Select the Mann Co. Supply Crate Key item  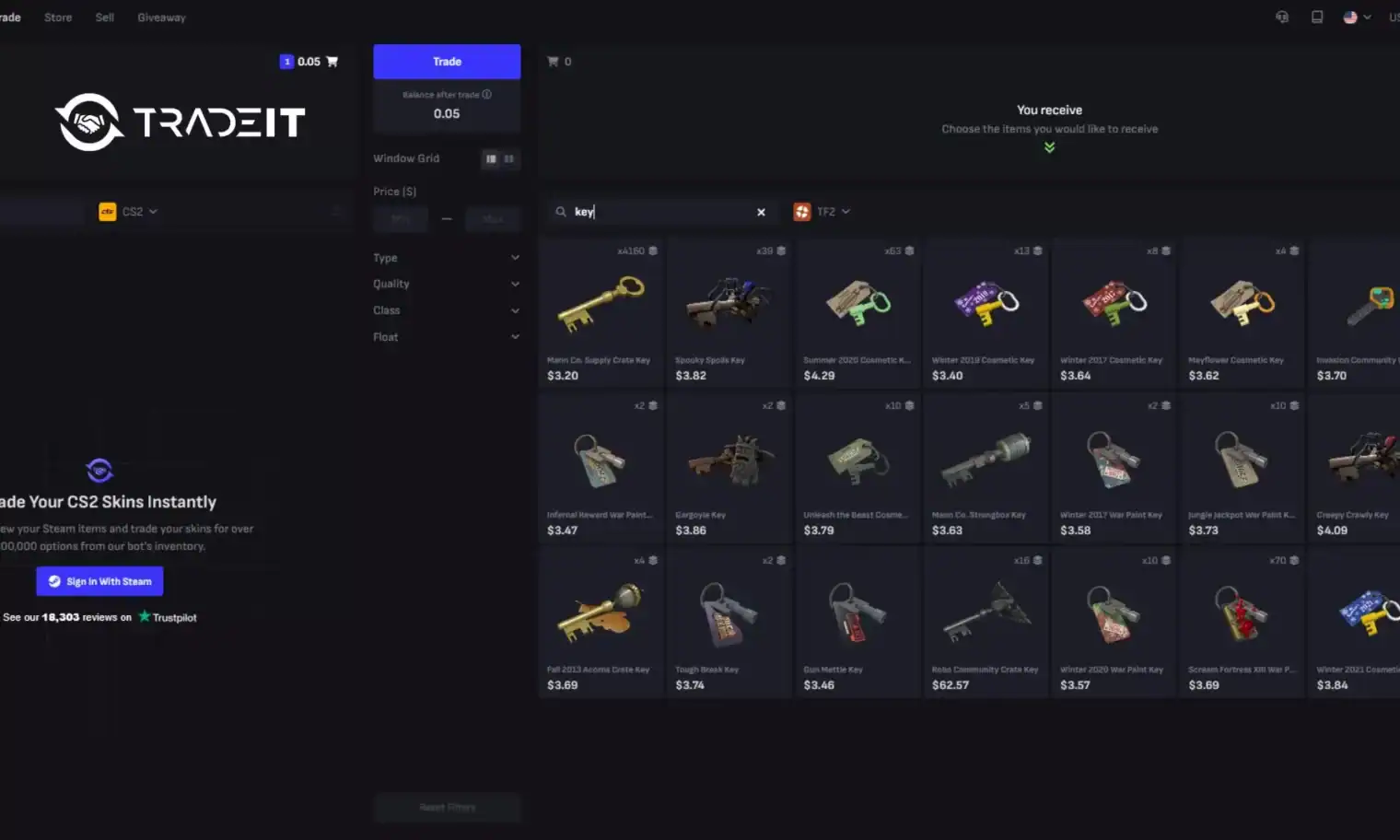pyautogui.click(x=601, y=313)
